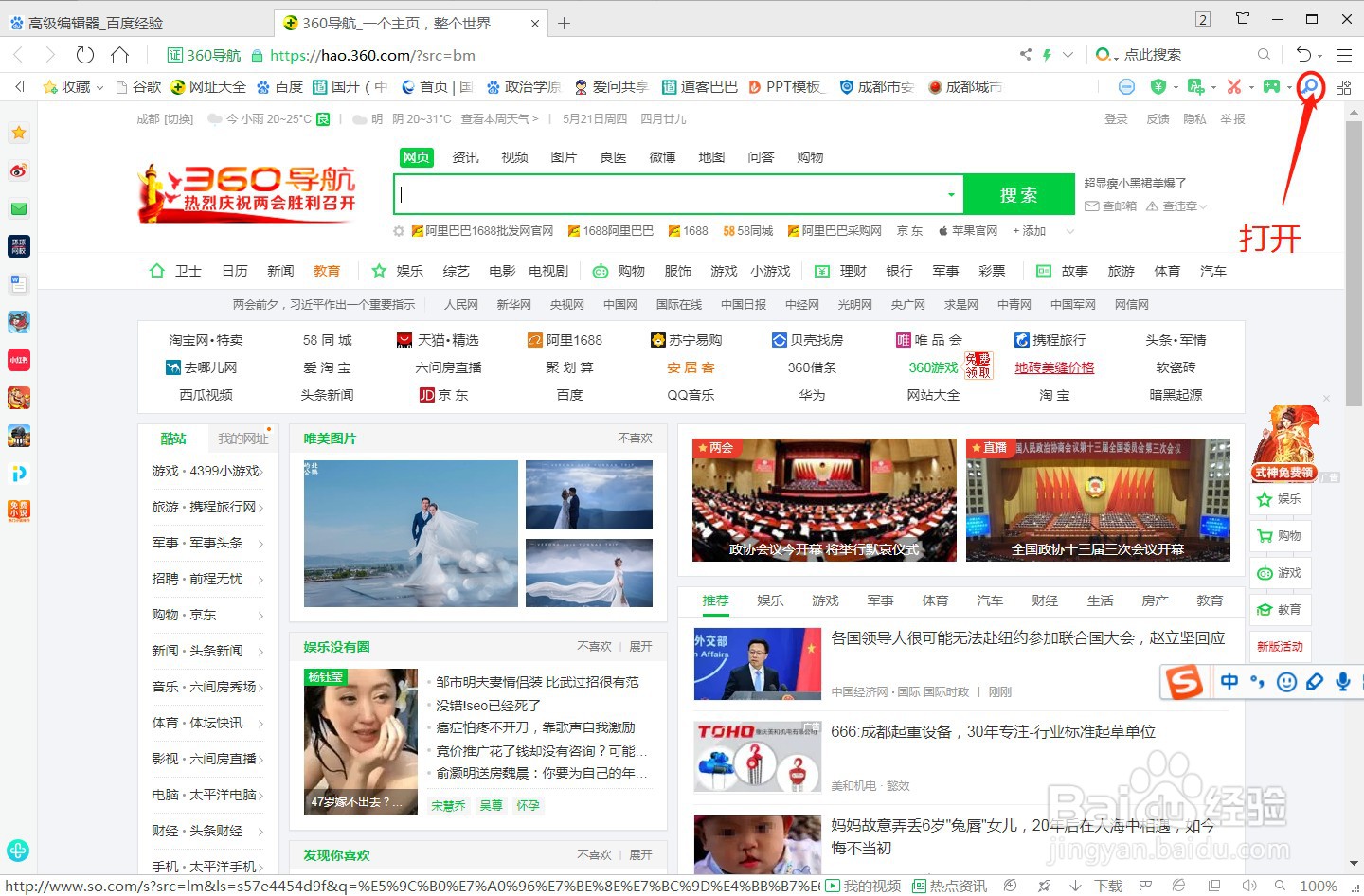Click the 登录 login link
Viewport: 1364px width, 896px height.
pos(1116,118)
